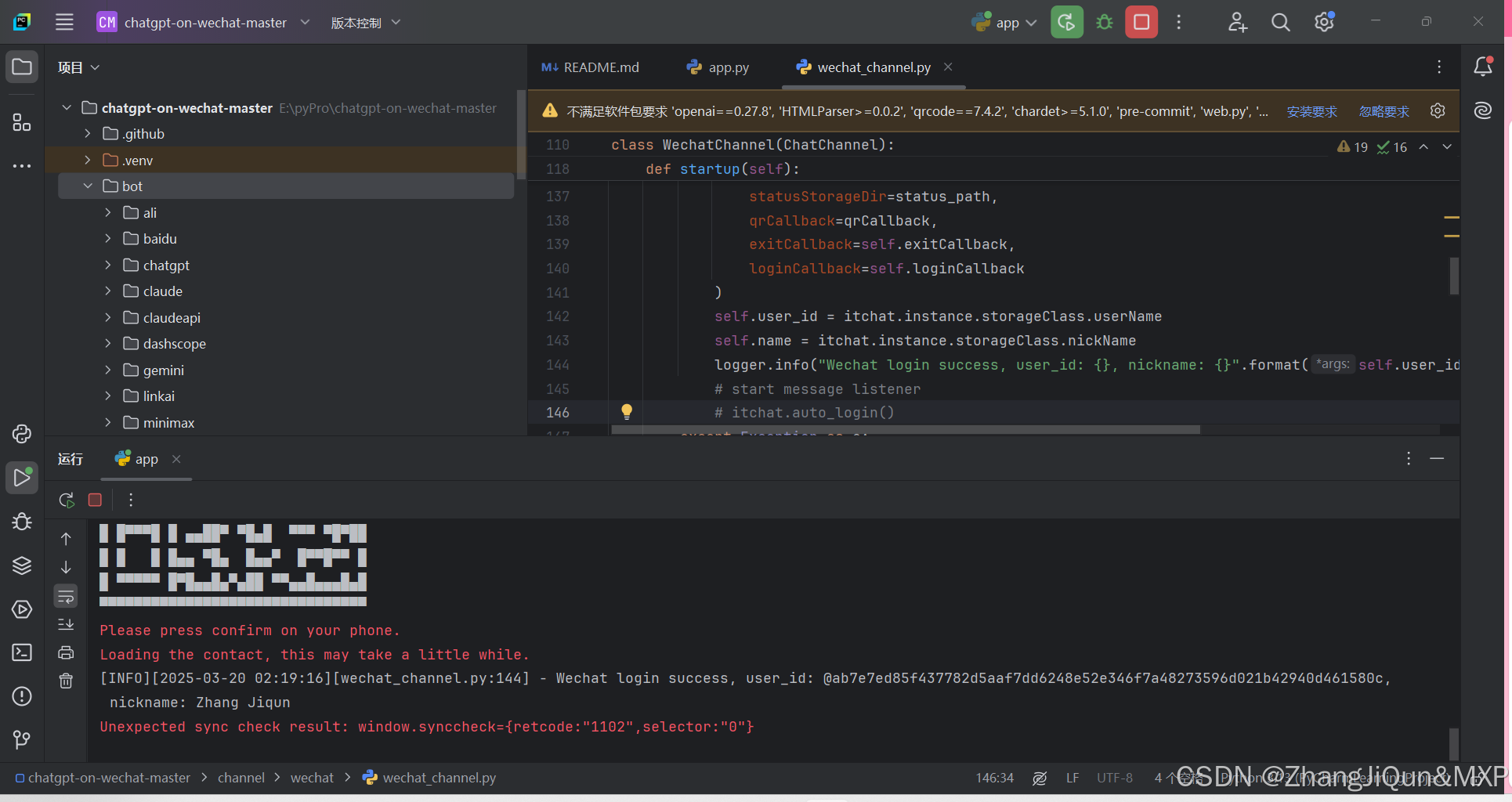Open the Git tool window
The width and height of the screenshot is (1512, 802).
point(21,739)
